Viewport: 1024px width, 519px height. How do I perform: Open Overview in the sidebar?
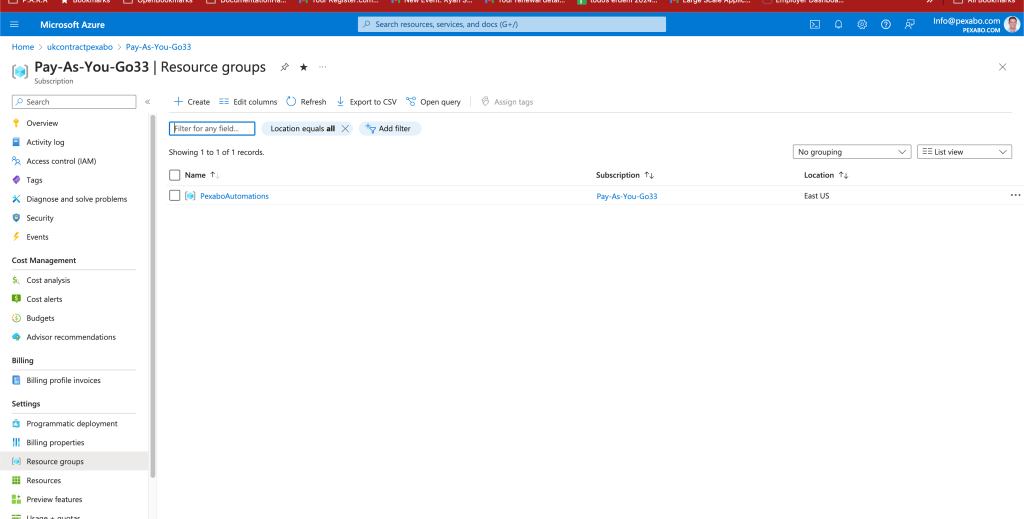42,123
